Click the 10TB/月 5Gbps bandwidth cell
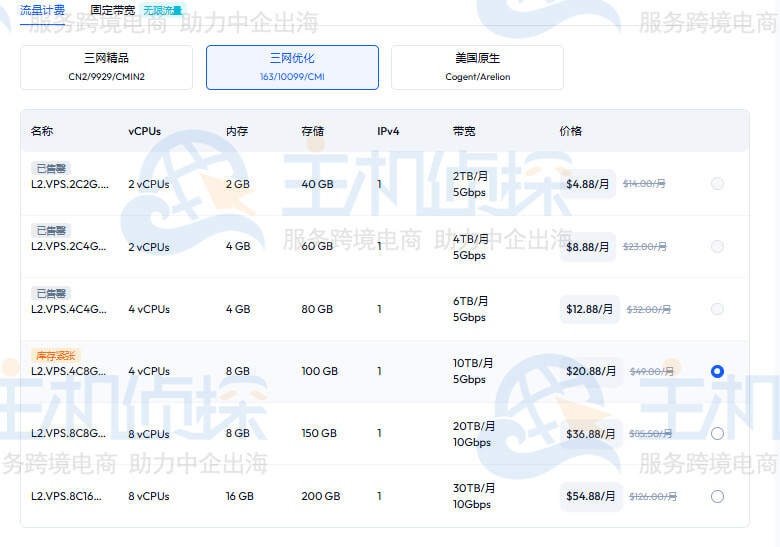Viewport: 780px width, 547px height. point(473,371)
